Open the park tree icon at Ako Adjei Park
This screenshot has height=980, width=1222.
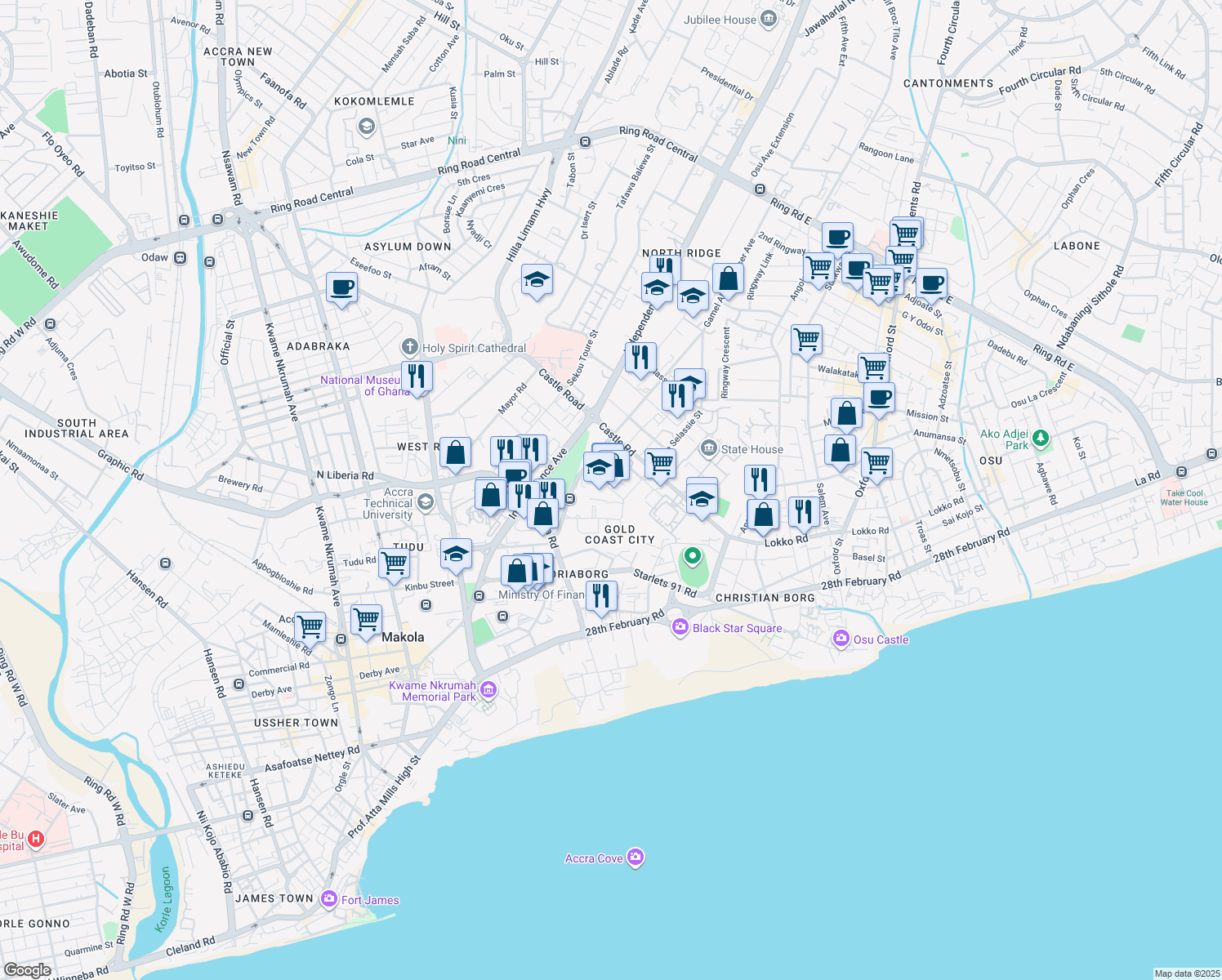pos(1039,439)
